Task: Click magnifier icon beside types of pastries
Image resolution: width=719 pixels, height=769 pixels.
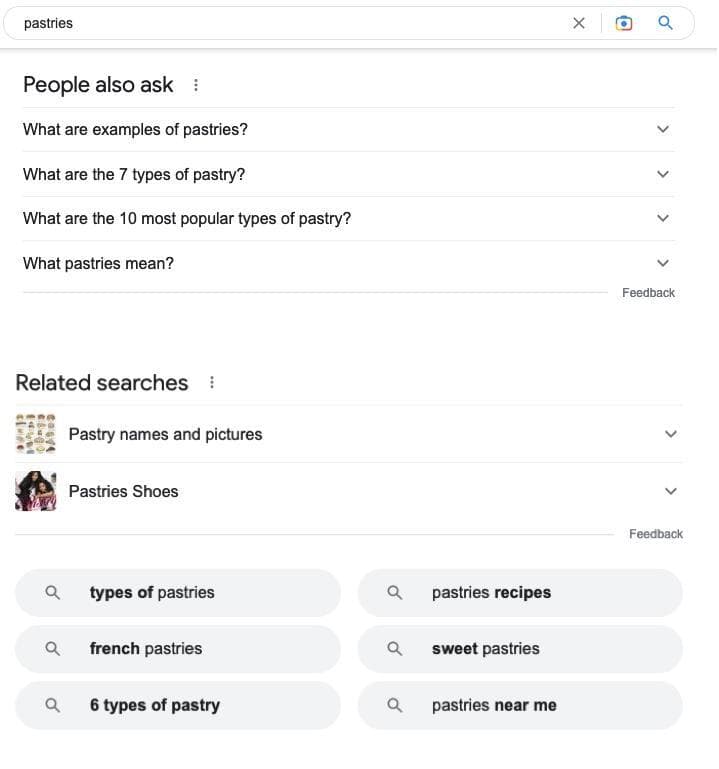Action: (x=53, y=593)
